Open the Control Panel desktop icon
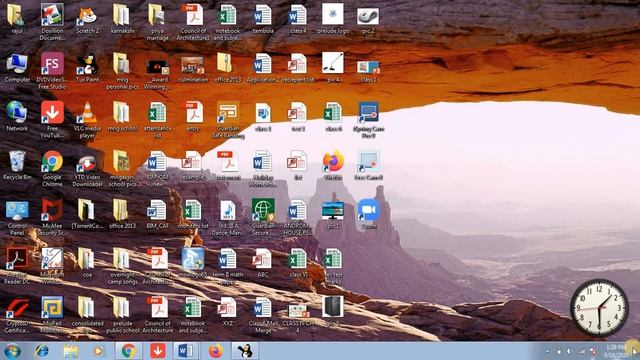The image size is (640, 360). click(x=17, y=217)
